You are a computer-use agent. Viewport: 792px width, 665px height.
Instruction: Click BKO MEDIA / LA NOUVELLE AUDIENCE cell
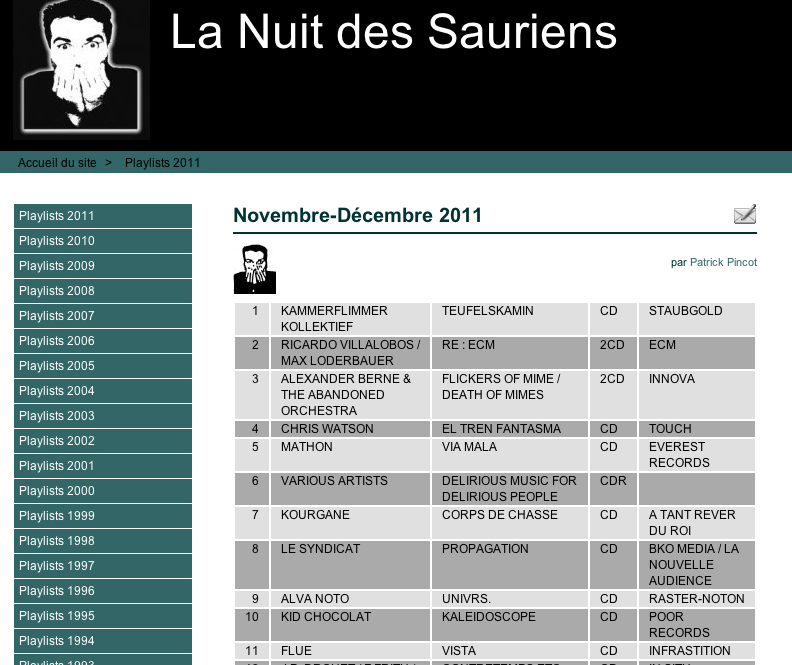coord(697,565)
